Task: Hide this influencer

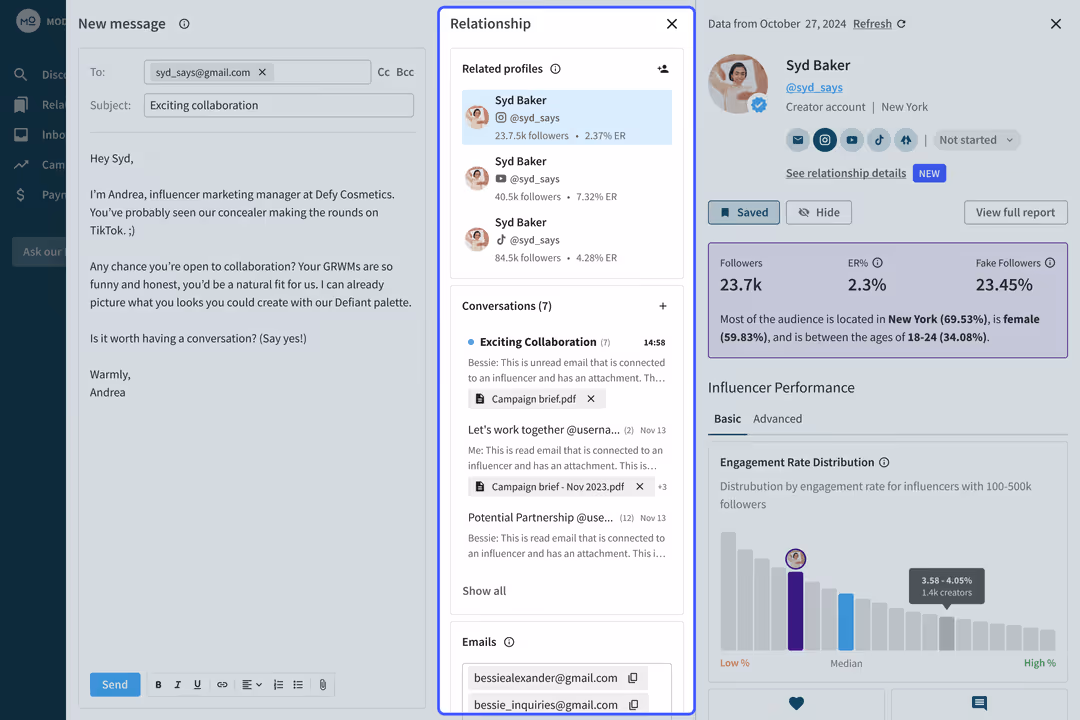Action: pos(819,212)
